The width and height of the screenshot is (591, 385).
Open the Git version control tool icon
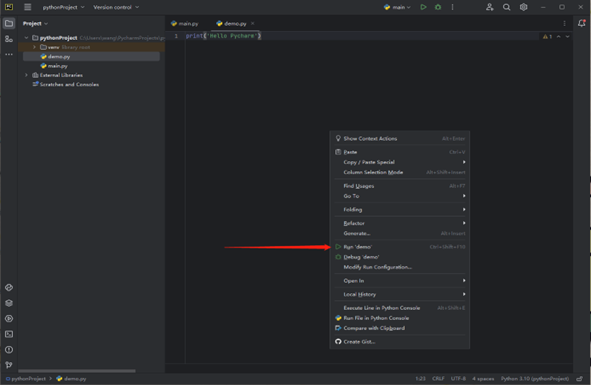(9, 365)
